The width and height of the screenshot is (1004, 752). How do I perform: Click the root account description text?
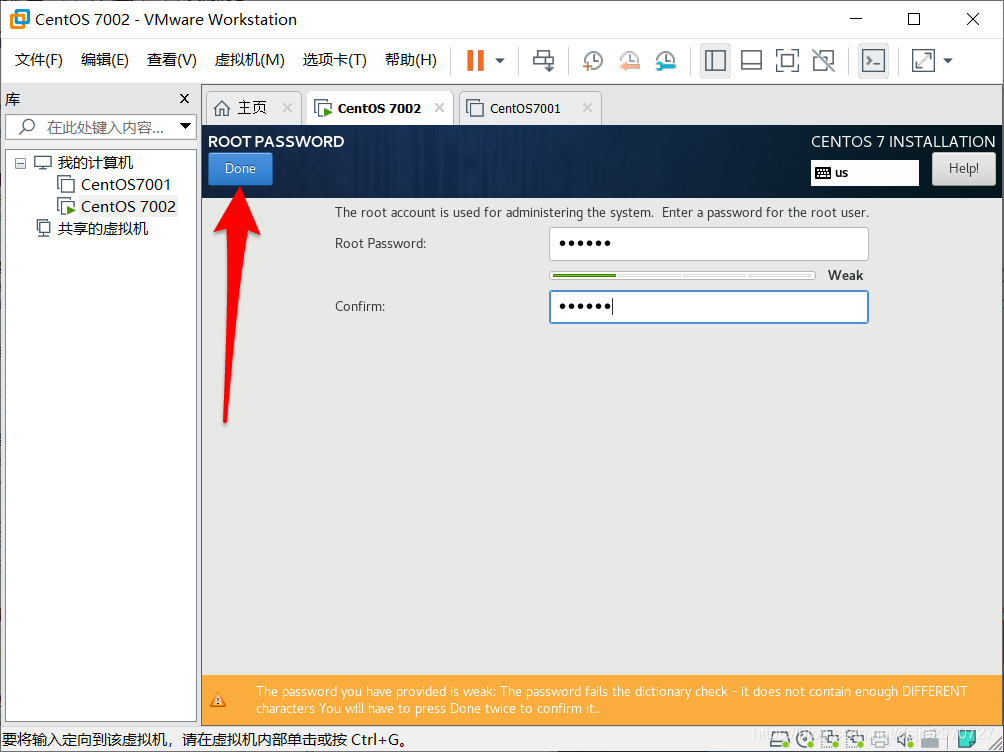click(602, 213)
